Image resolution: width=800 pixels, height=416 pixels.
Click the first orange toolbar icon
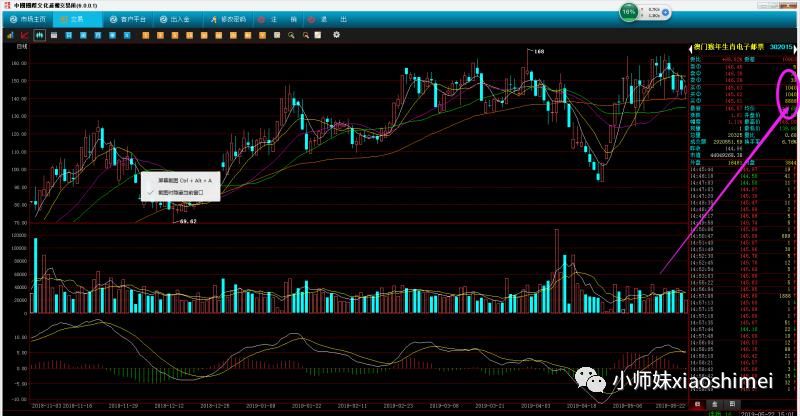(x=146, y=35)
